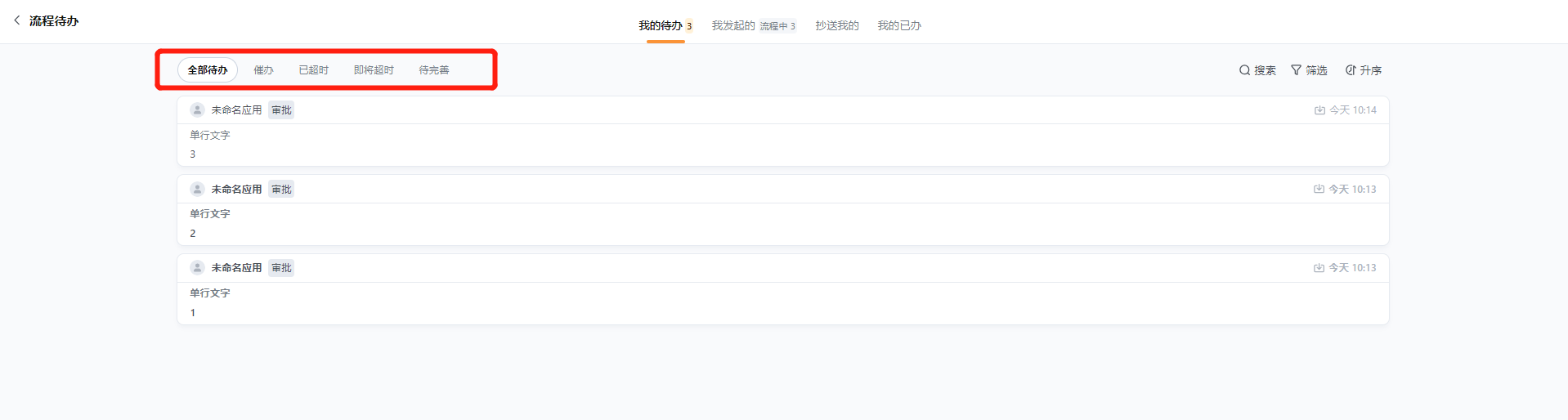This screenshot has height=420, width=1568.
Task: Select the 全部待办 filter
Action: 208,70
